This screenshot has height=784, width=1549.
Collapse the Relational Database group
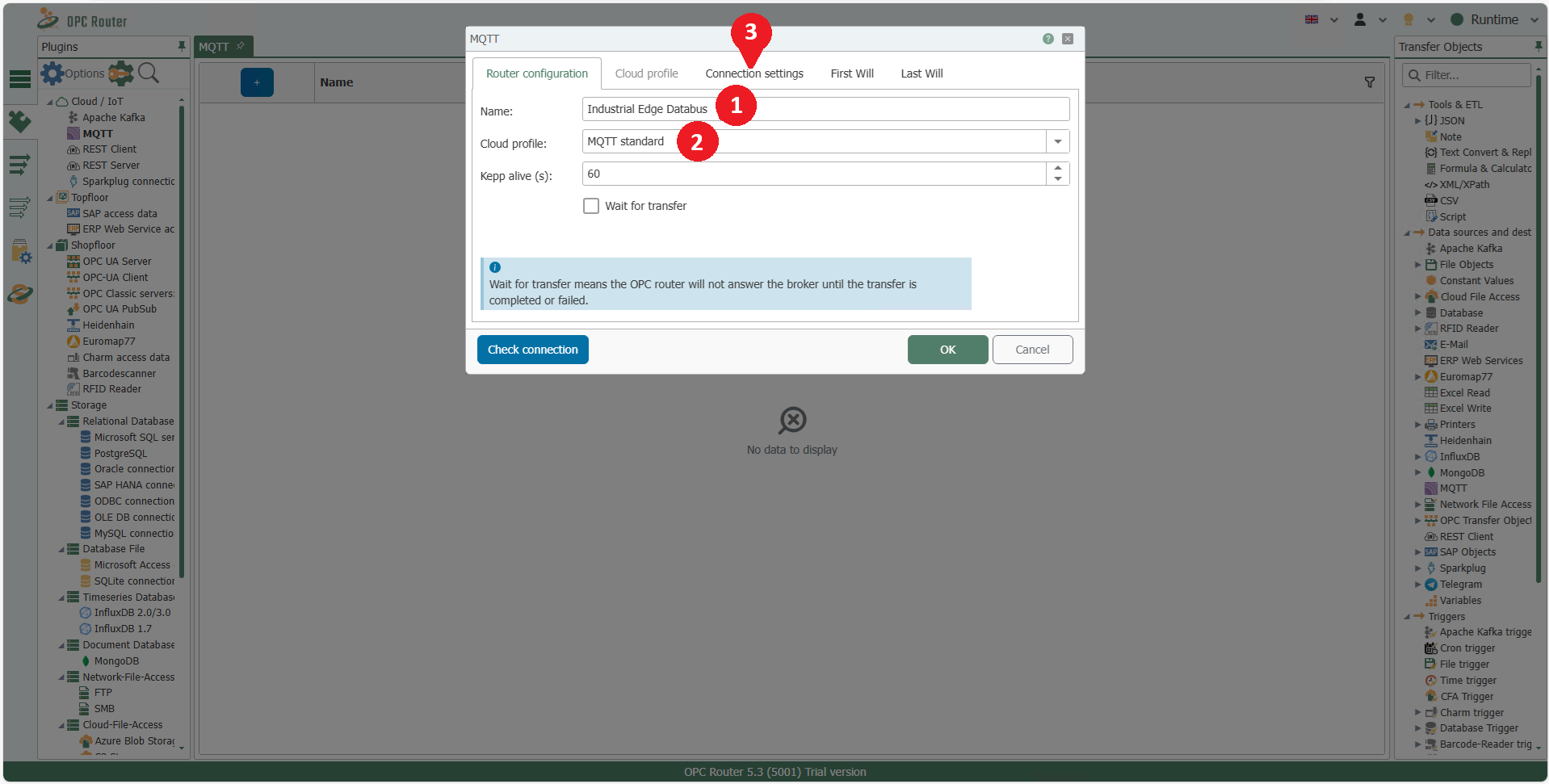click(61, 421)
